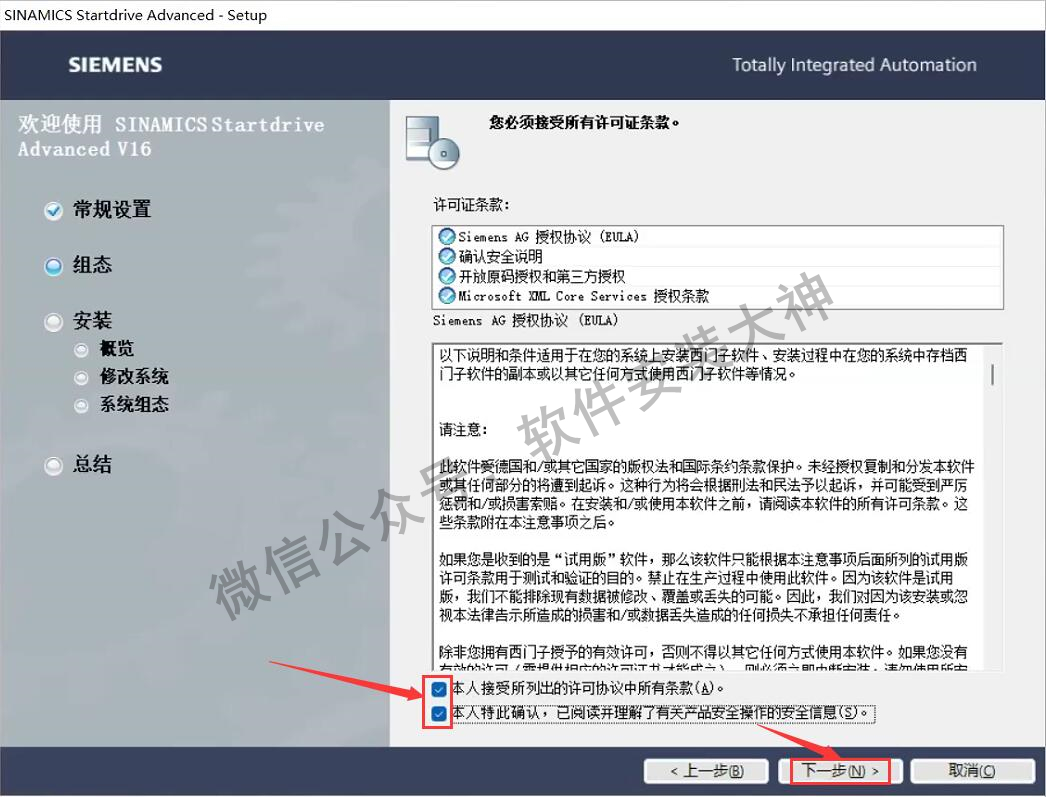Screen dimensions: 1046x797
Task: Select 安装 step in sidebar
Action: click(x=92, y=321)
